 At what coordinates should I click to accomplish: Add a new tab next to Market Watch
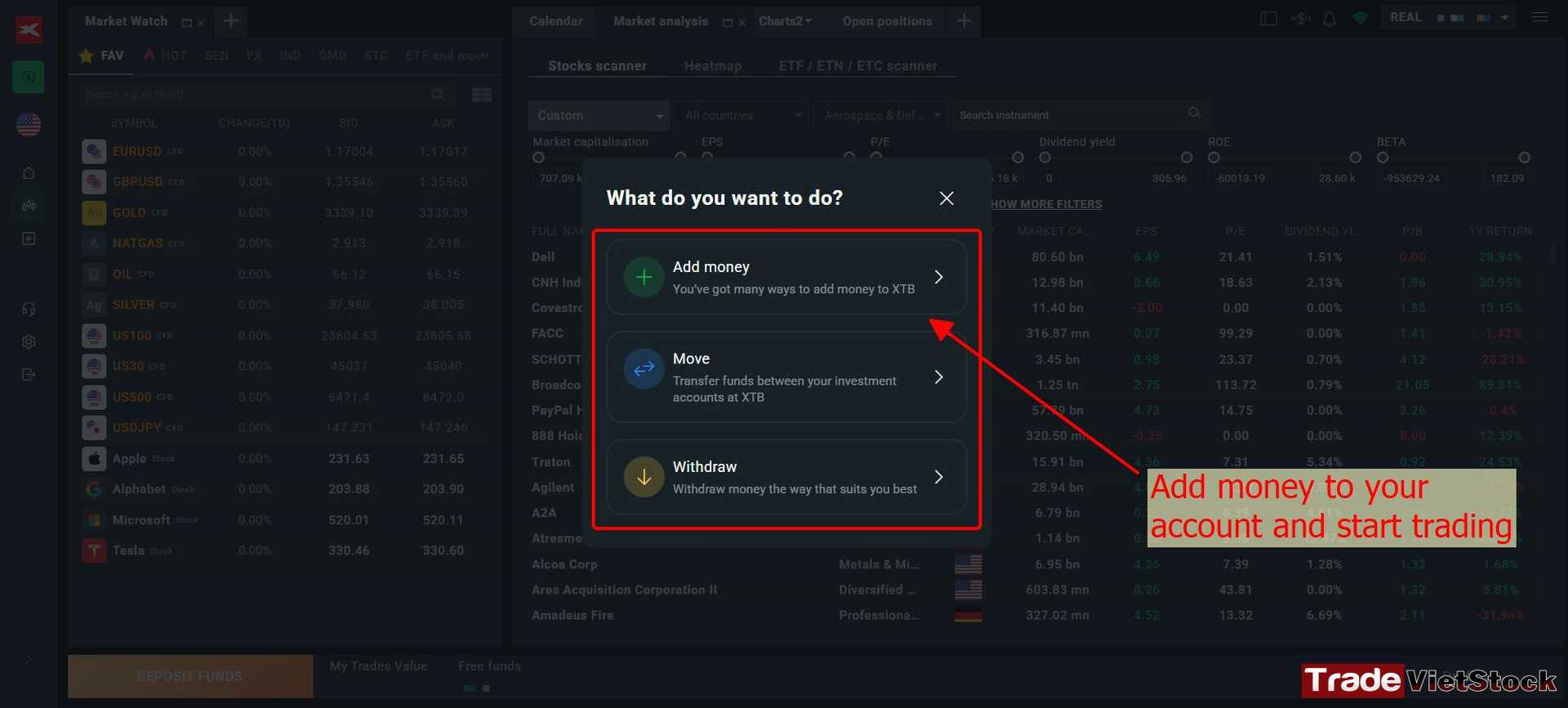[231, 20]
